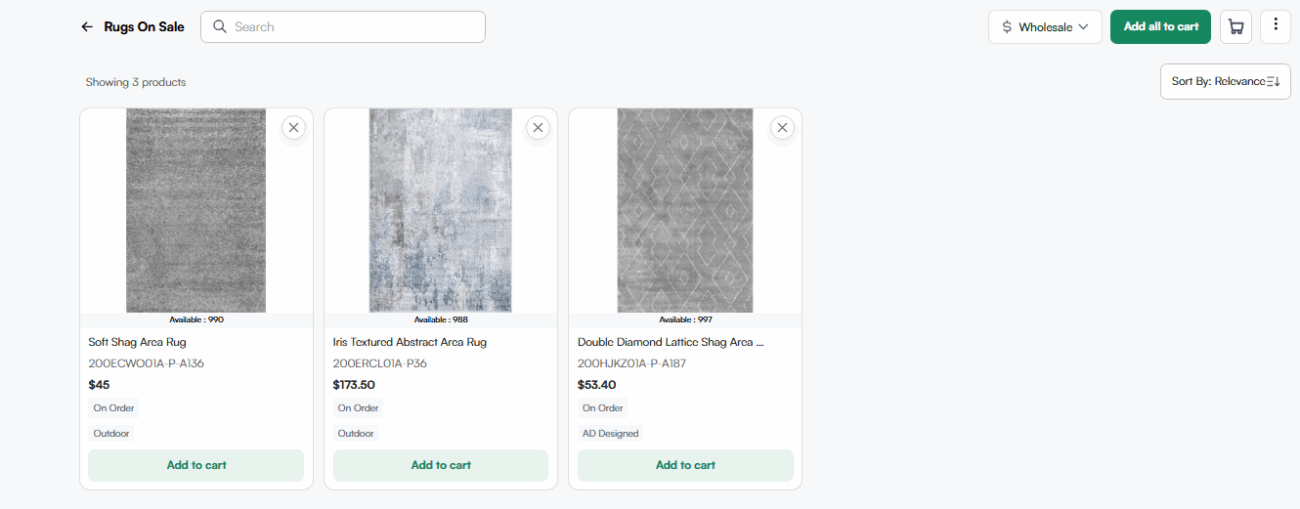Screen dimensions: 1300x509
Task: Open the Iris Textured Abstract rug image
Action: (x=440, y=210)
